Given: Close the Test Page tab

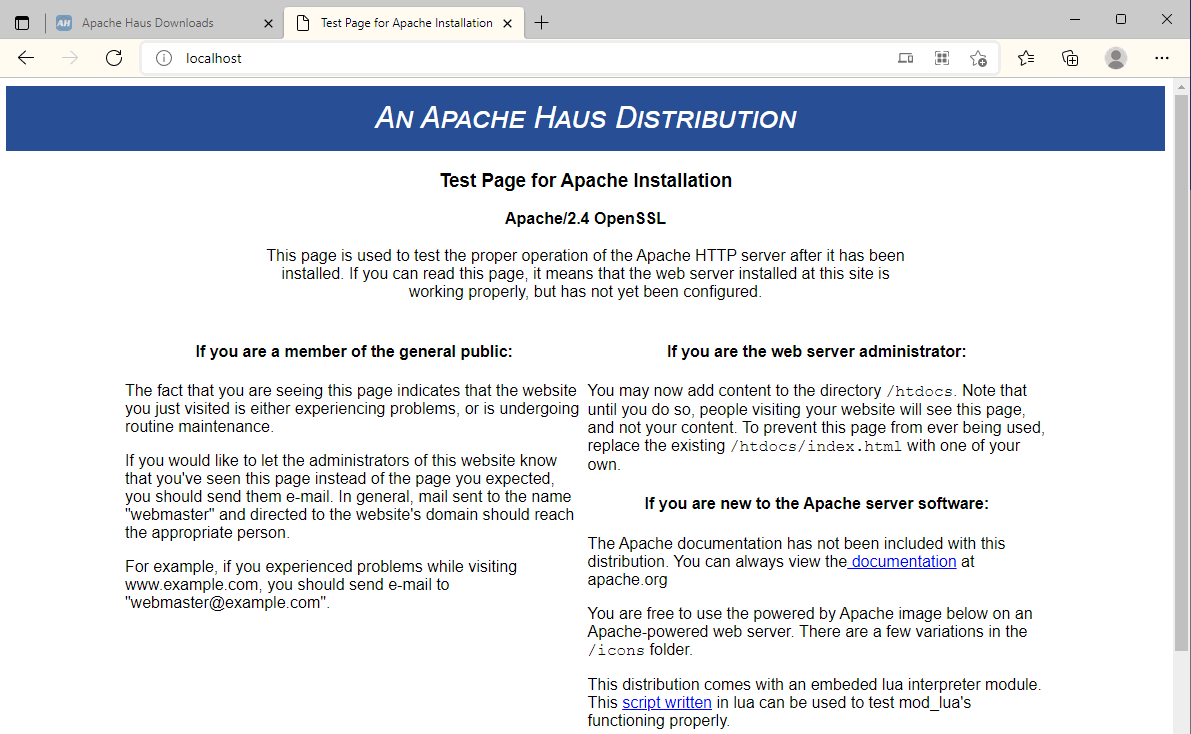Looking at the screenshot, I should click(x=508, y=23).
